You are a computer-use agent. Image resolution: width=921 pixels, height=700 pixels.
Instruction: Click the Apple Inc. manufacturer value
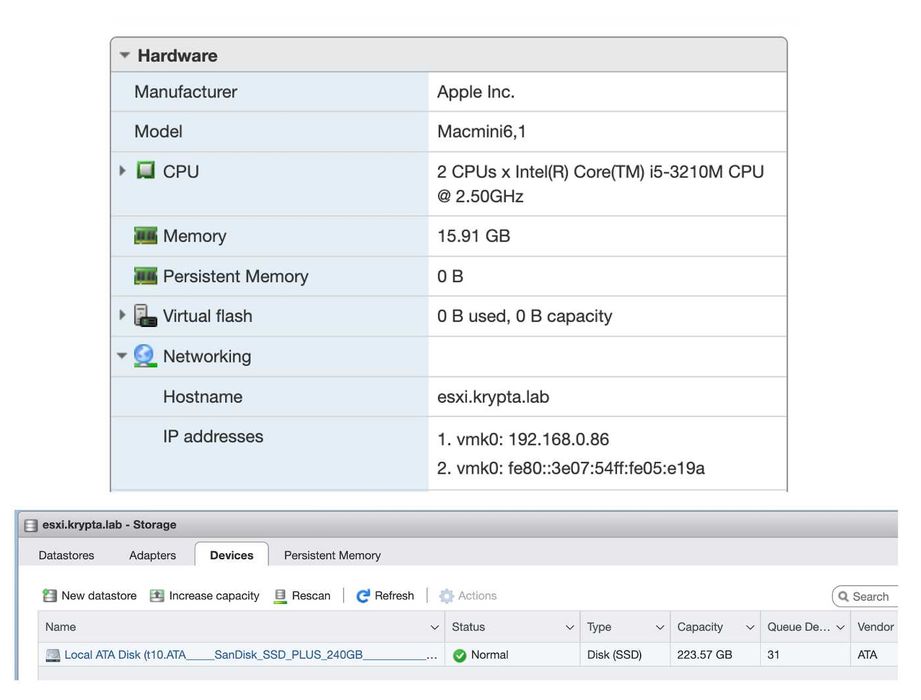476,92
